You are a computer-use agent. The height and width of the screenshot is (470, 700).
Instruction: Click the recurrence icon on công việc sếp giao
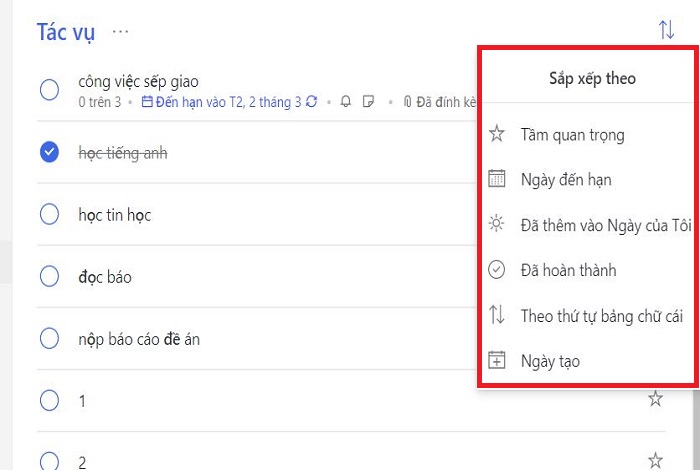(312, 102)
